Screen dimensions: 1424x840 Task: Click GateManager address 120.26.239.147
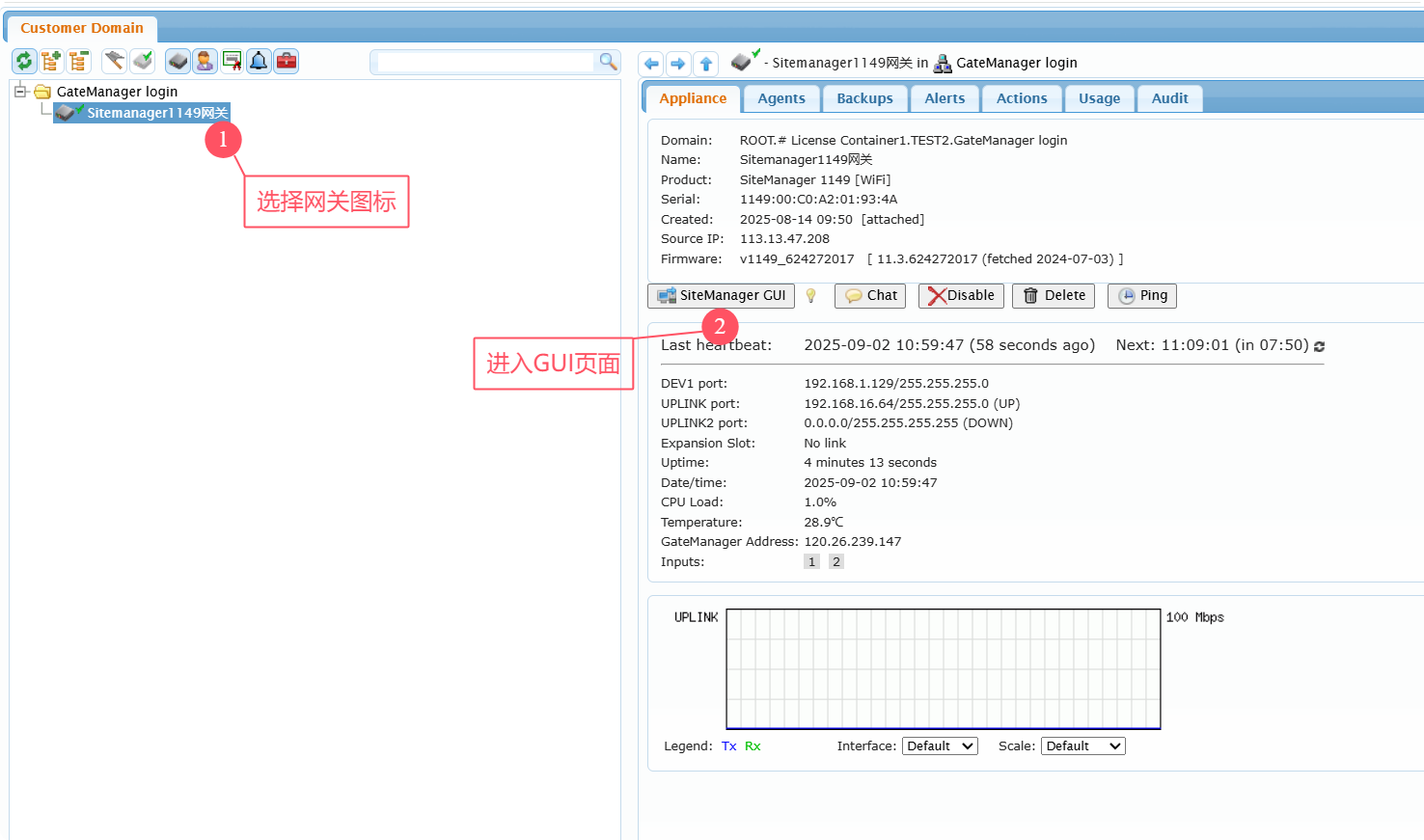[x=853, y=542]
